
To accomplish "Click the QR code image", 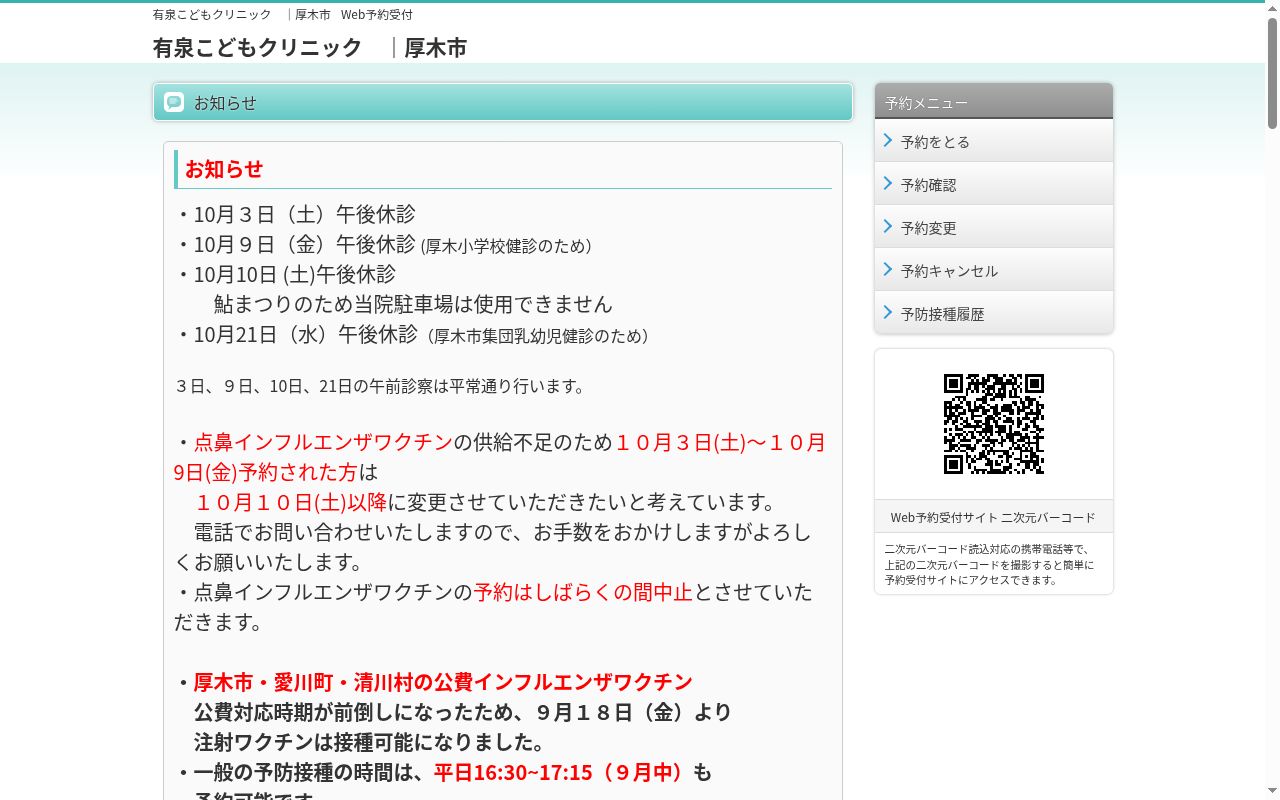I will coord(994,424).
